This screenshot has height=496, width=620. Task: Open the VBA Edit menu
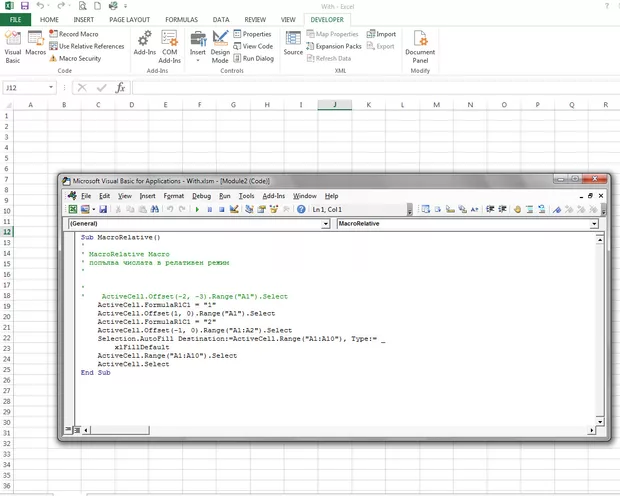click(104, 196)
